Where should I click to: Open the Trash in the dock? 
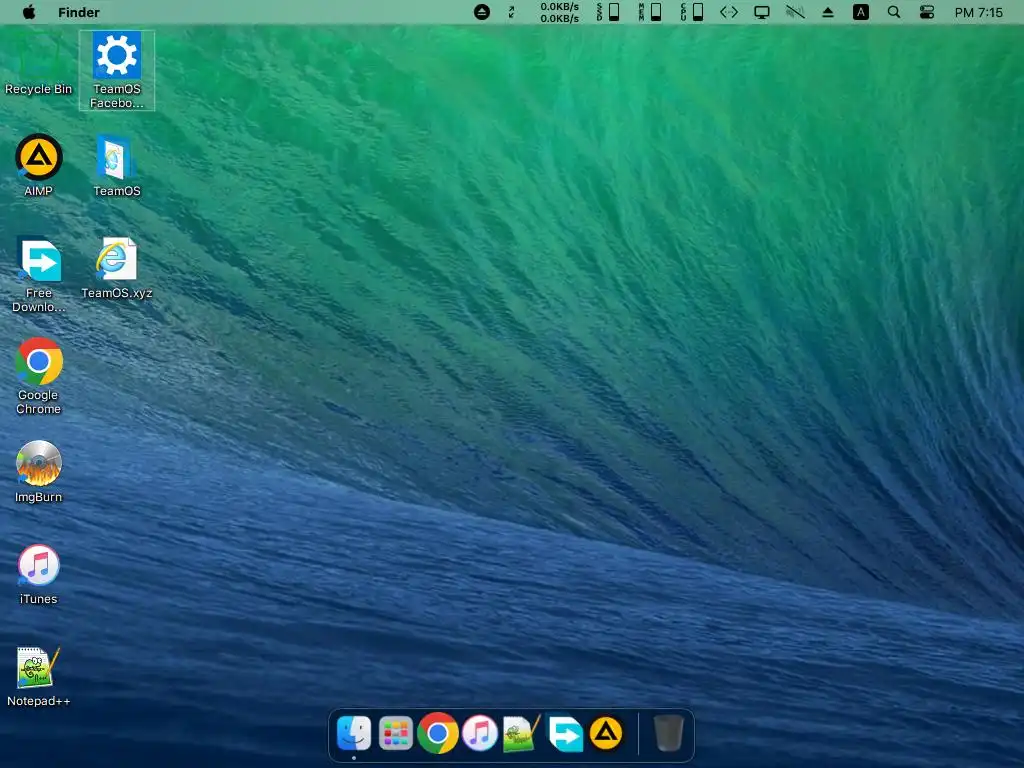click(x=668, y=733)
